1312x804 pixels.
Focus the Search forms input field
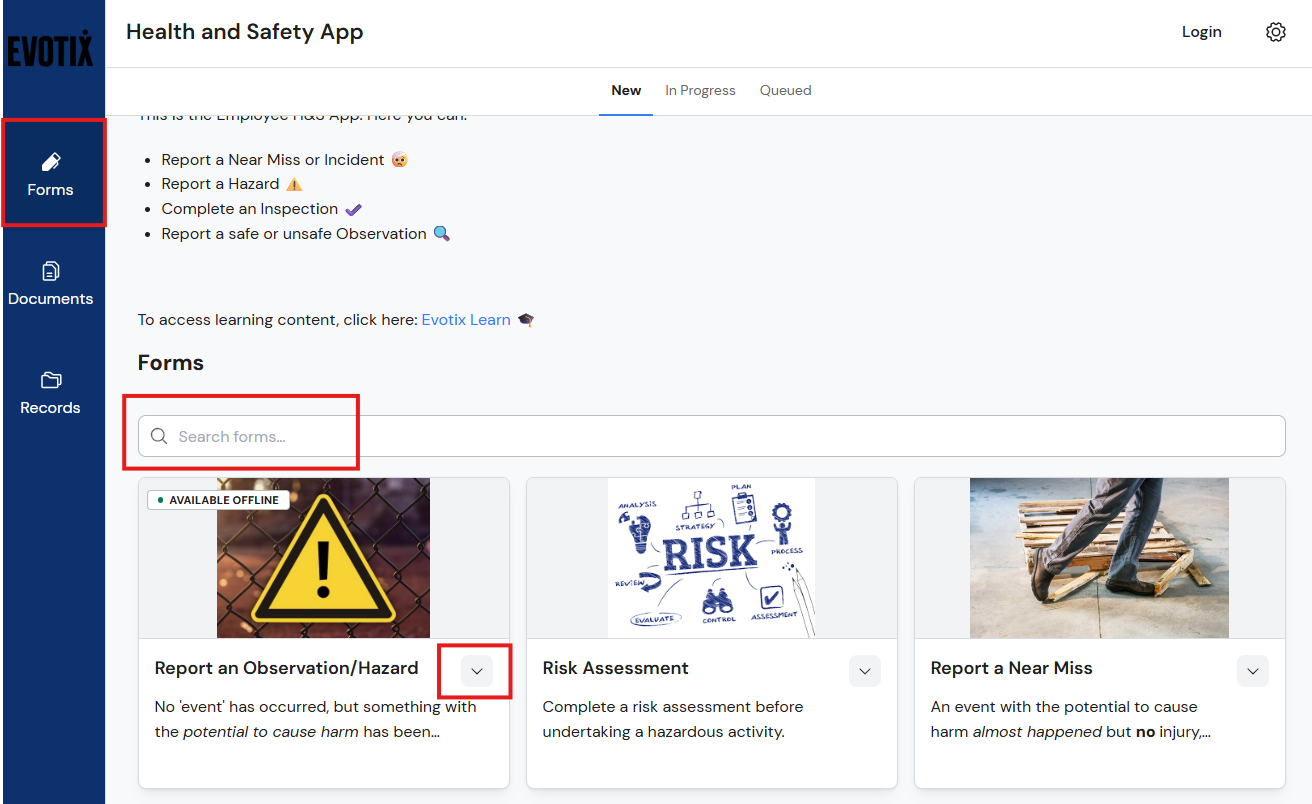[711, 436]
